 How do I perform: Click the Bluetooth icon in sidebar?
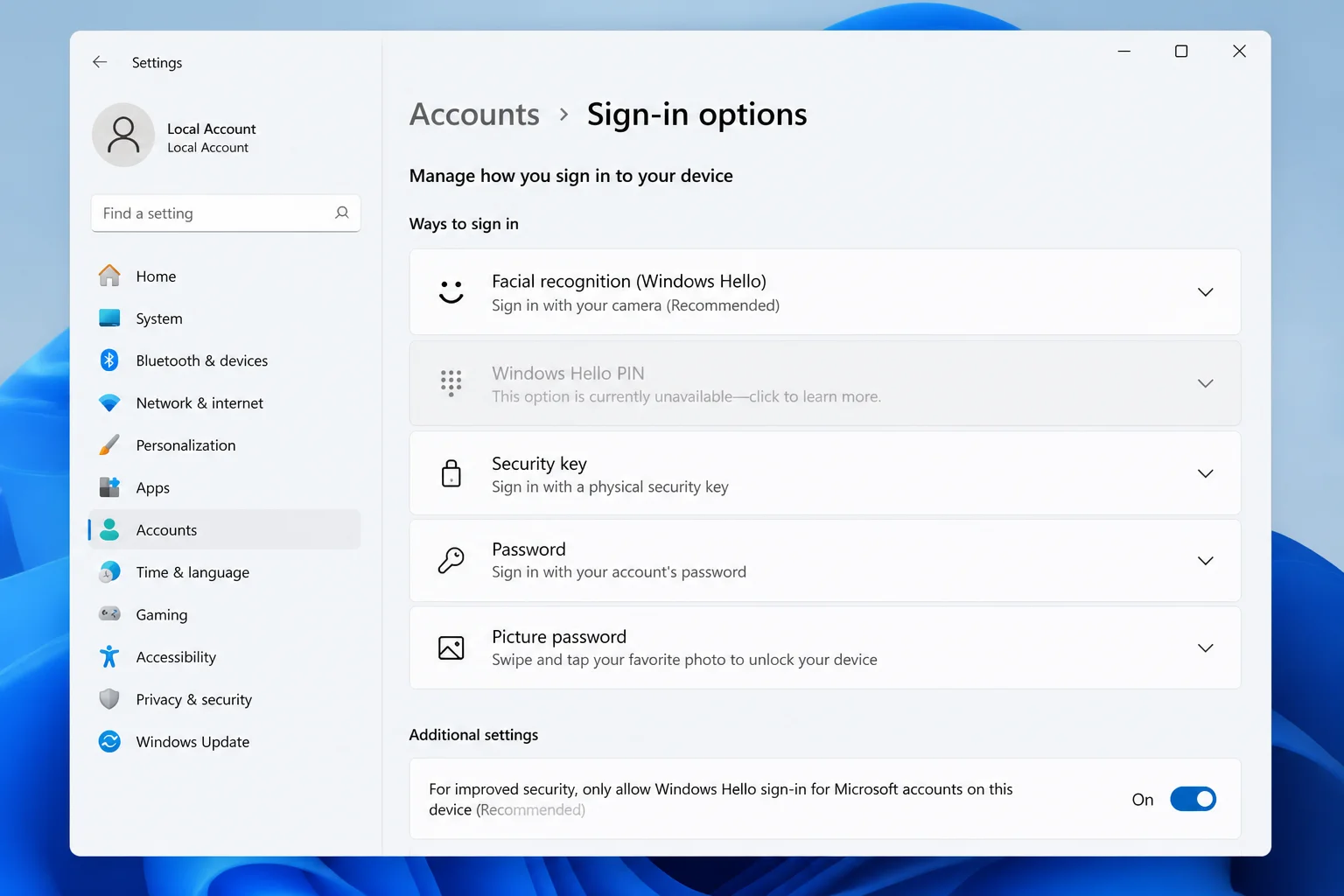pos(109,360)
